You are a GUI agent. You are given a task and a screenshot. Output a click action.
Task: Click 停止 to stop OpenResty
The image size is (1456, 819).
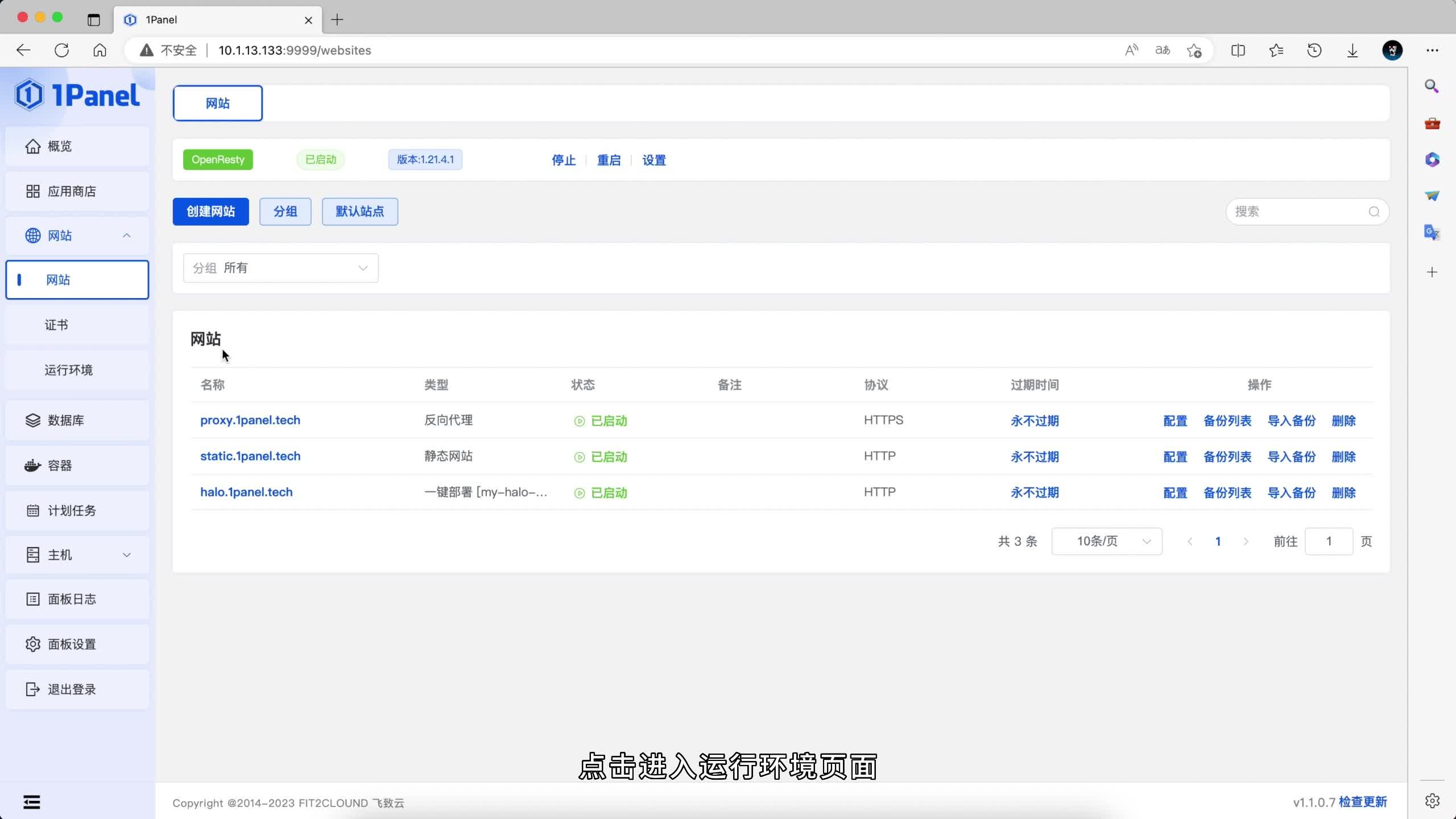[x=562, y=160]
